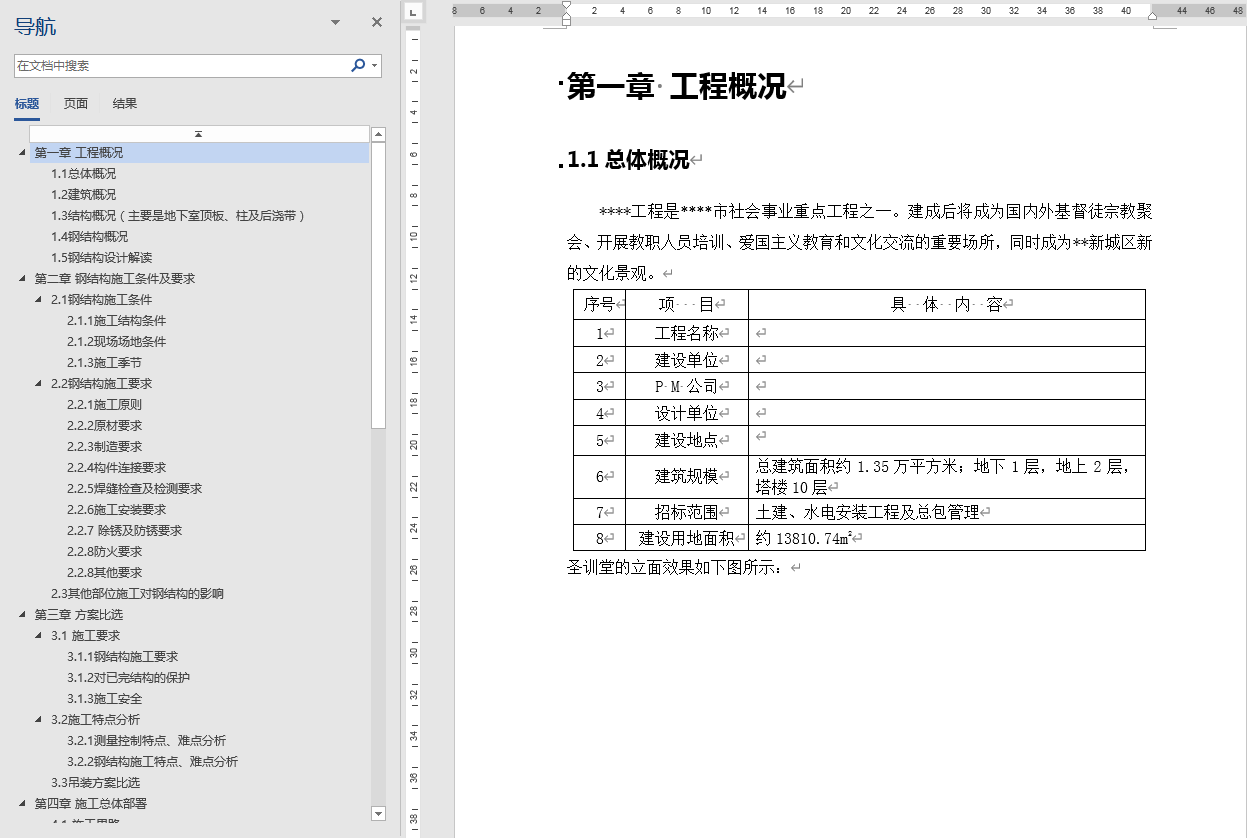Viewport: 1247px width, 838px height.
Task: Switch to the 结果 tab
Action: point(124,103)
